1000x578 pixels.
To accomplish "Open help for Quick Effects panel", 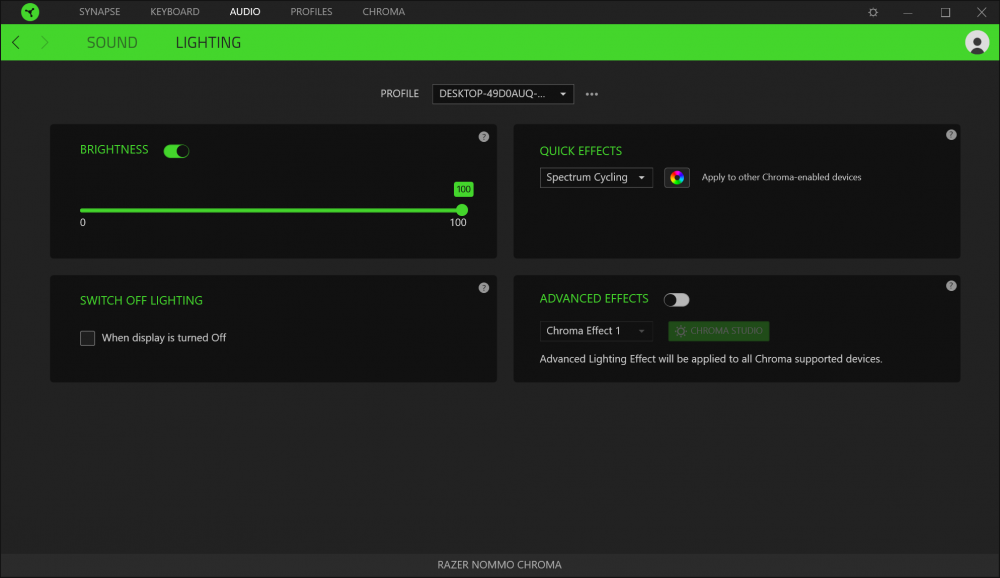I will point(951,135).
